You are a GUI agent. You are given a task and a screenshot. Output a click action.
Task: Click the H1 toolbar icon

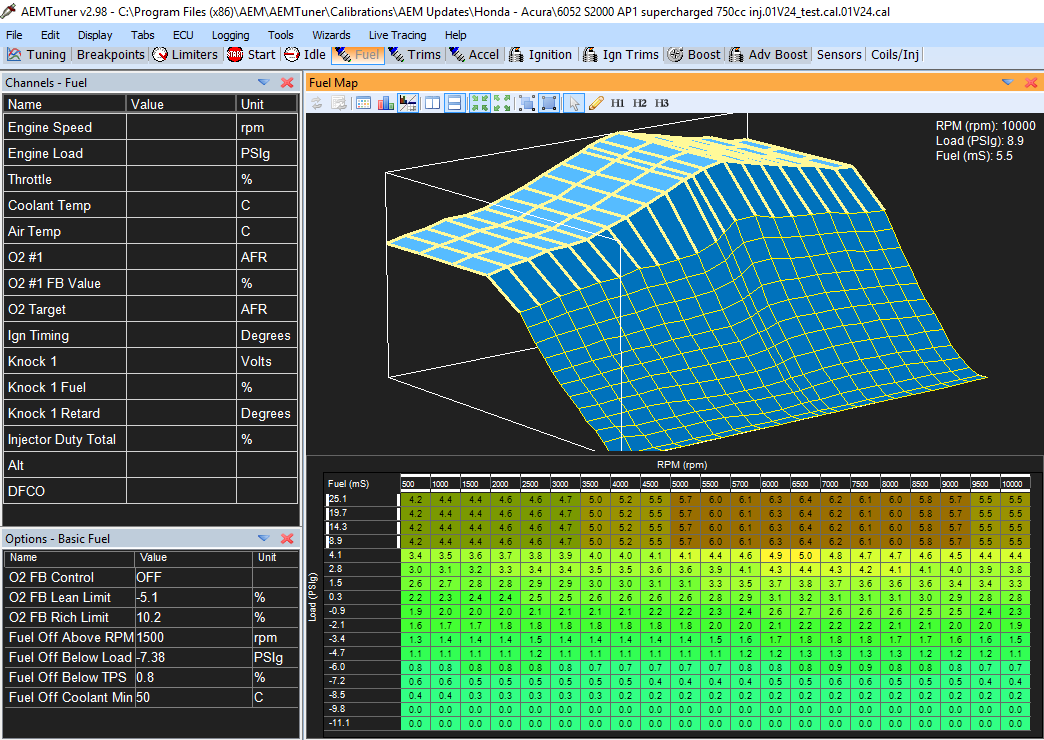(618, 103)
